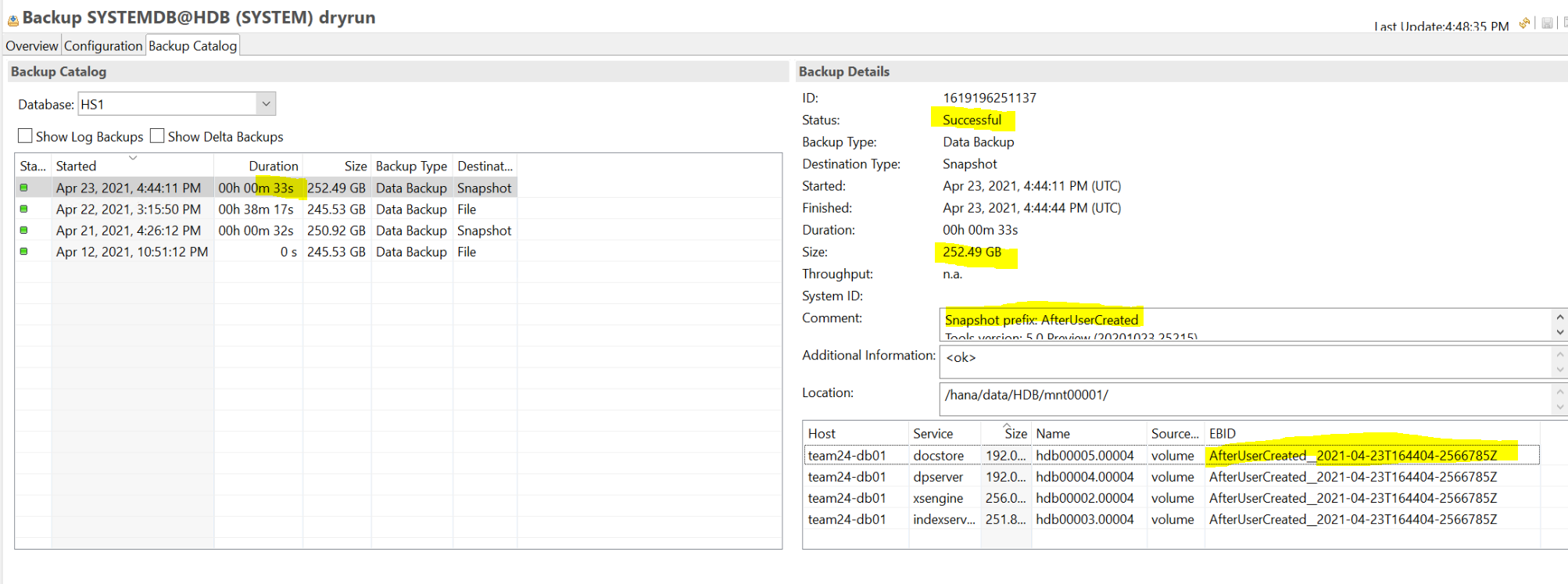
Task: Sort by the Backup Type column header
Action: pos(411,166)
